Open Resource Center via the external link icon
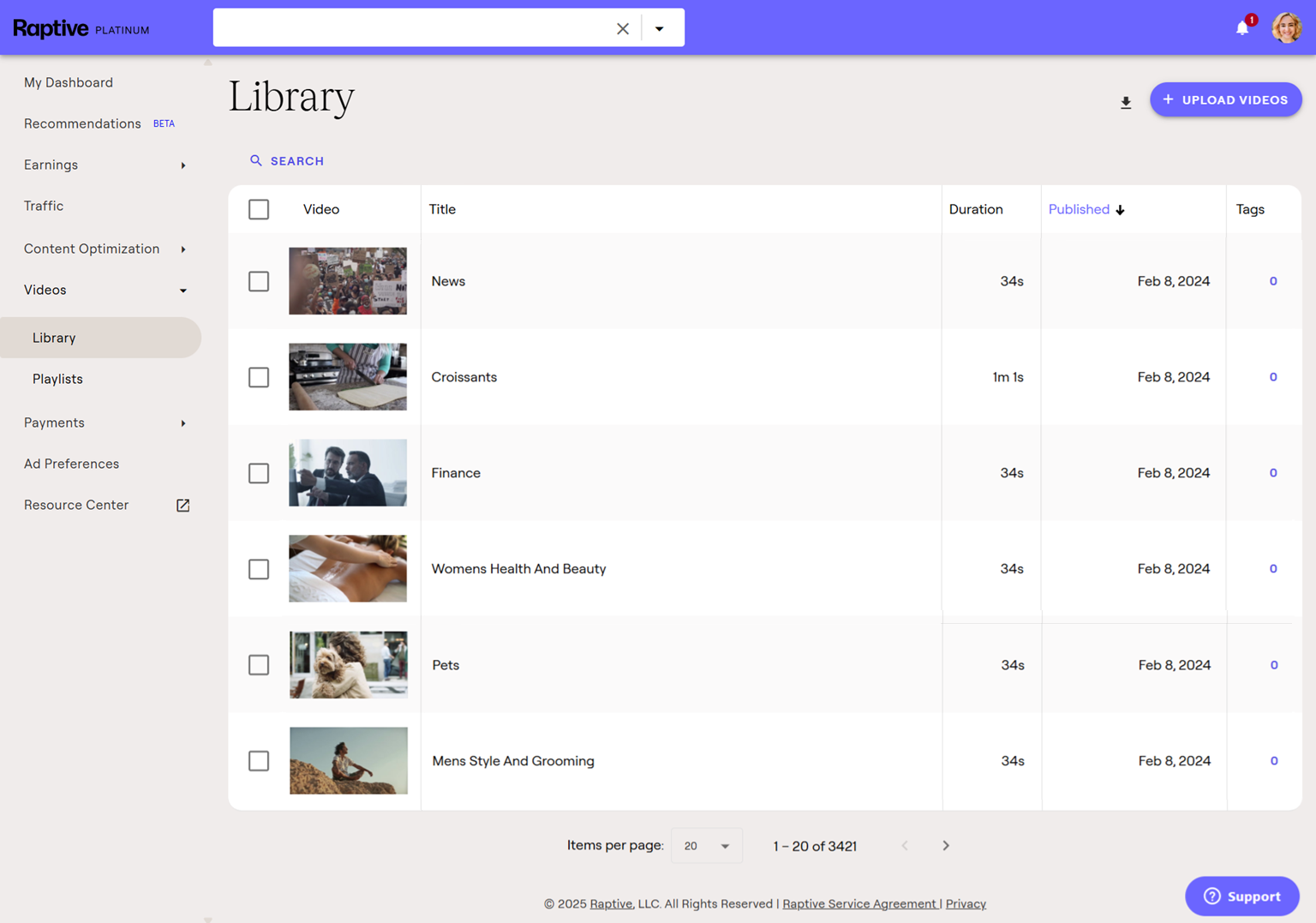Screen dimensions: 1316x923 point(182,505)
